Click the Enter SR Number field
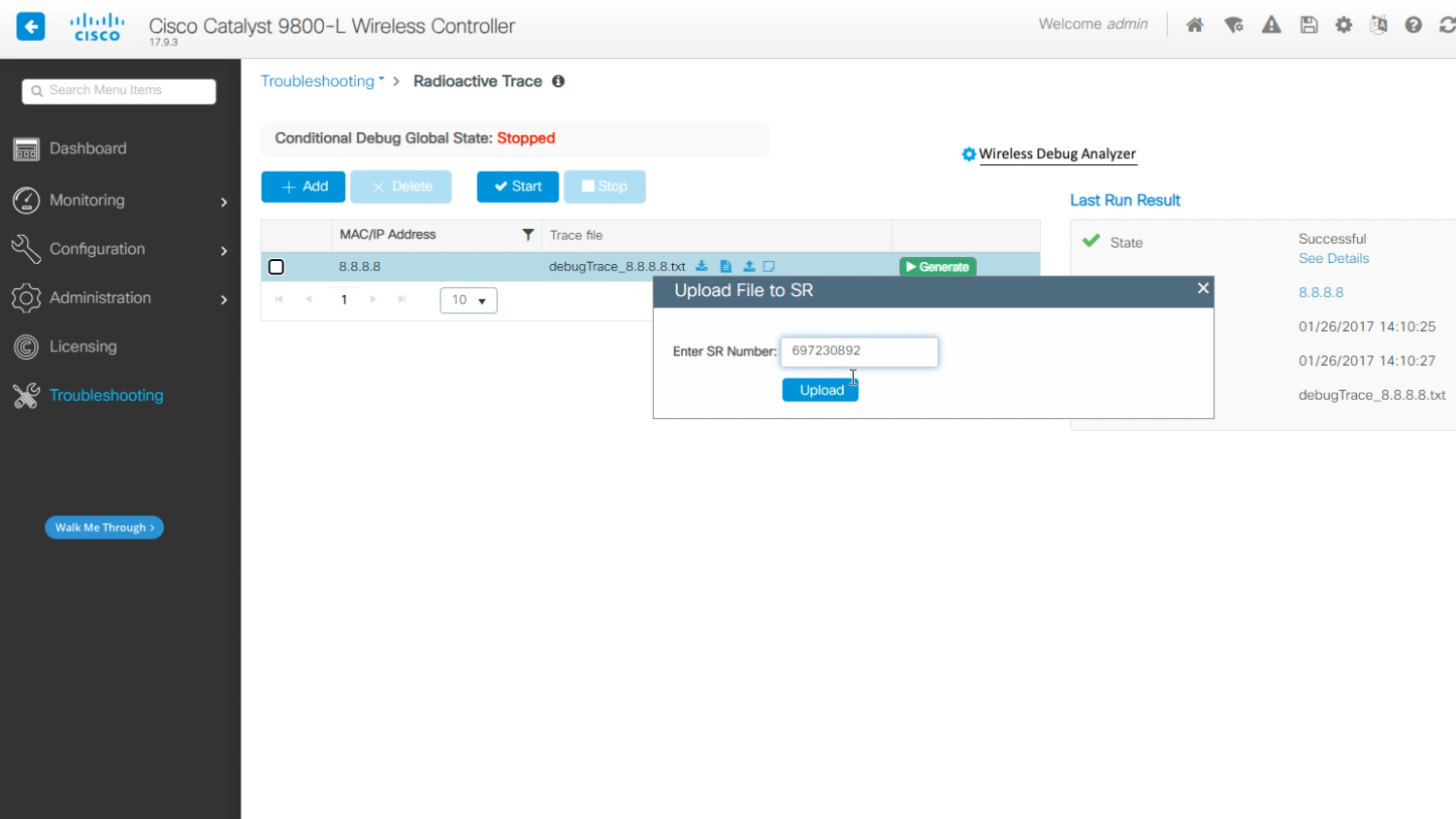Screen dimensions: 1456x819 (x=859, y=351)
